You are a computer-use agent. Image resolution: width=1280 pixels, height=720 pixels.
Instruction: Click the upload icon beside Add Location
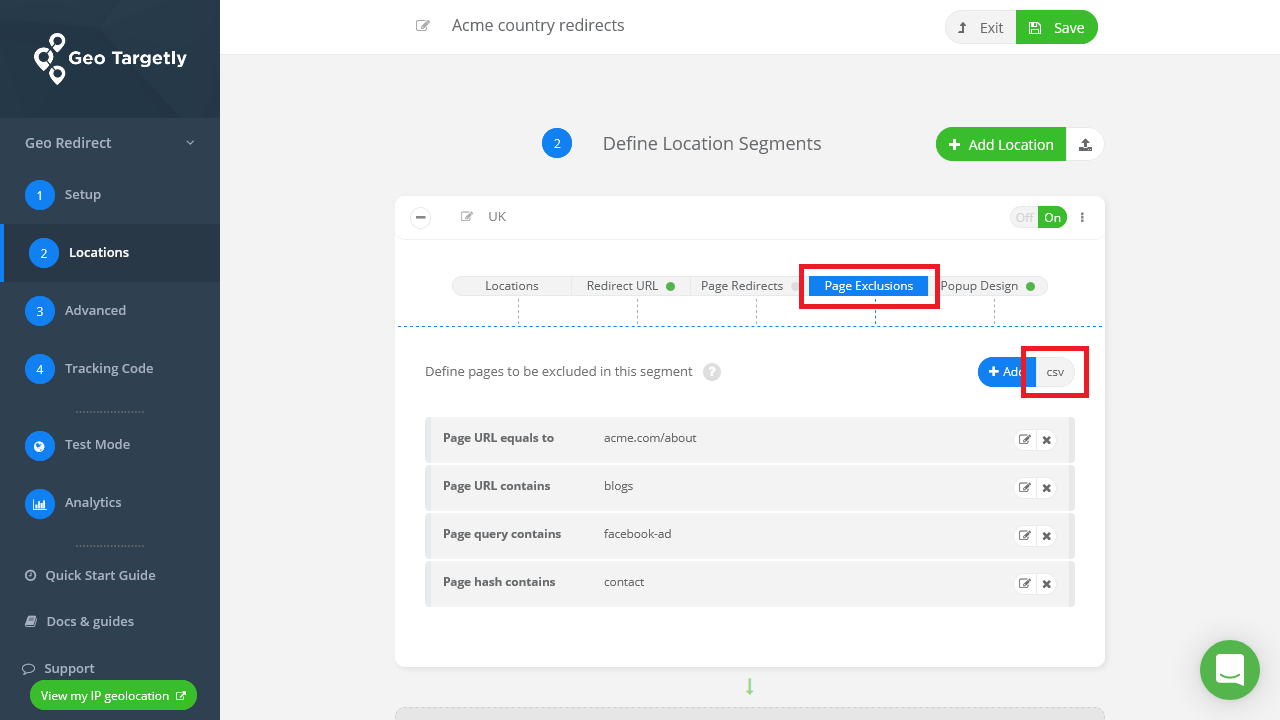pyautogui.click(x=1086, y=144)
